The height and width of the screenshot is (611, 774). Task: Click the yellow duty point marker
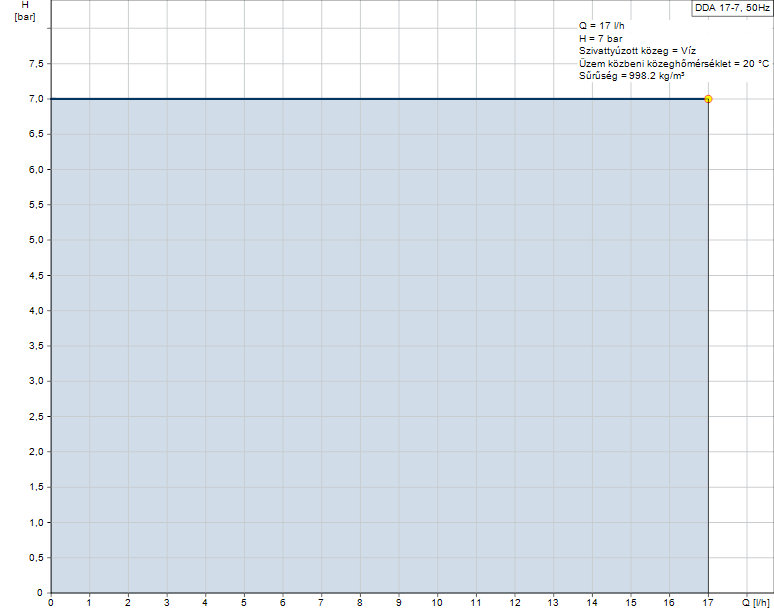click(x=708, y=99)
